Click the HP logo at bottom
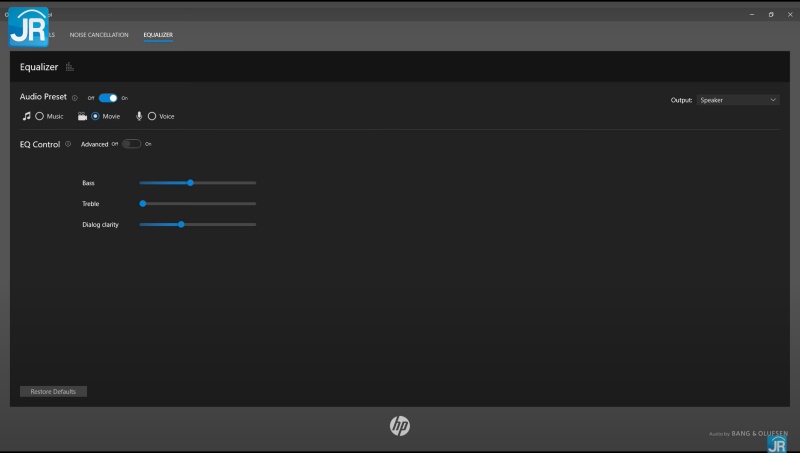Screen dimensions: 800x453 (400, 426)
